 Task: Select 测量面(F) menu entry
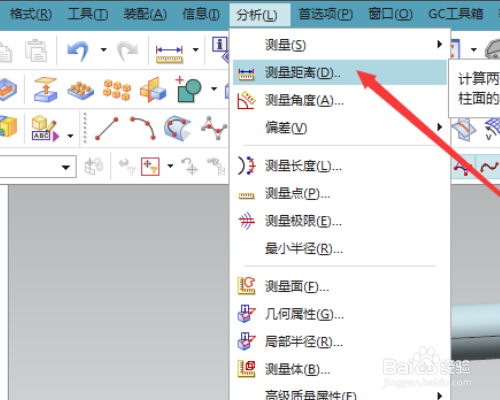tap(340, 286)
